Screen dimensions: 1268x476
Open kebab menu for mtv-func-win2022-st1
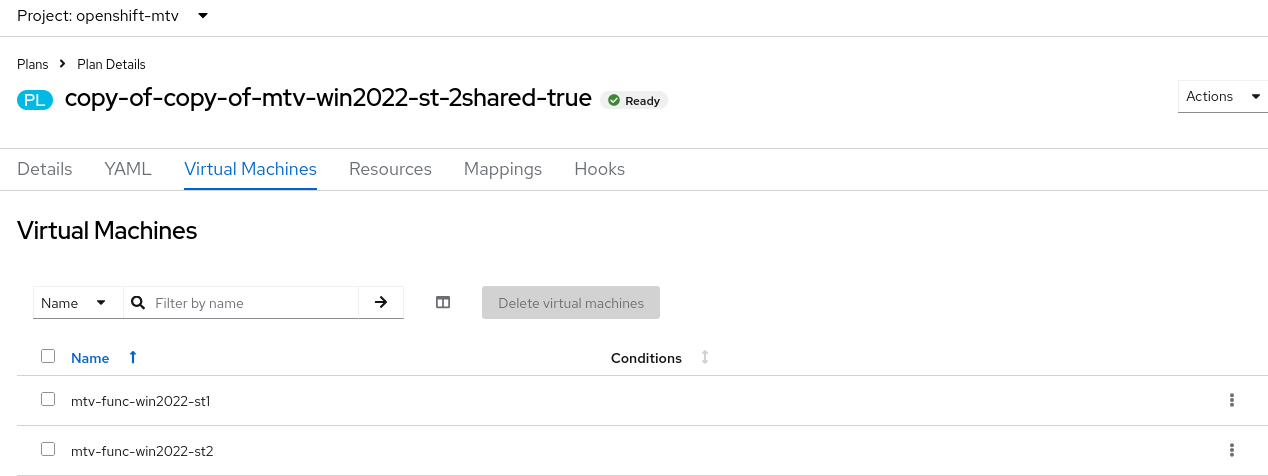click(x=1231, y=401)
